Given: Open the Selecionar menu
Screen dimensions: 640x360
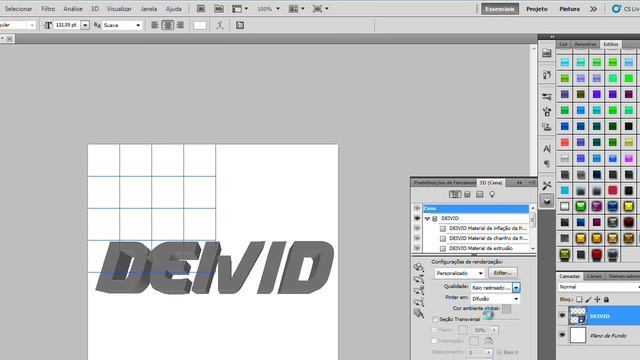Looking at the screenshot, I should (x=18, y=9).
